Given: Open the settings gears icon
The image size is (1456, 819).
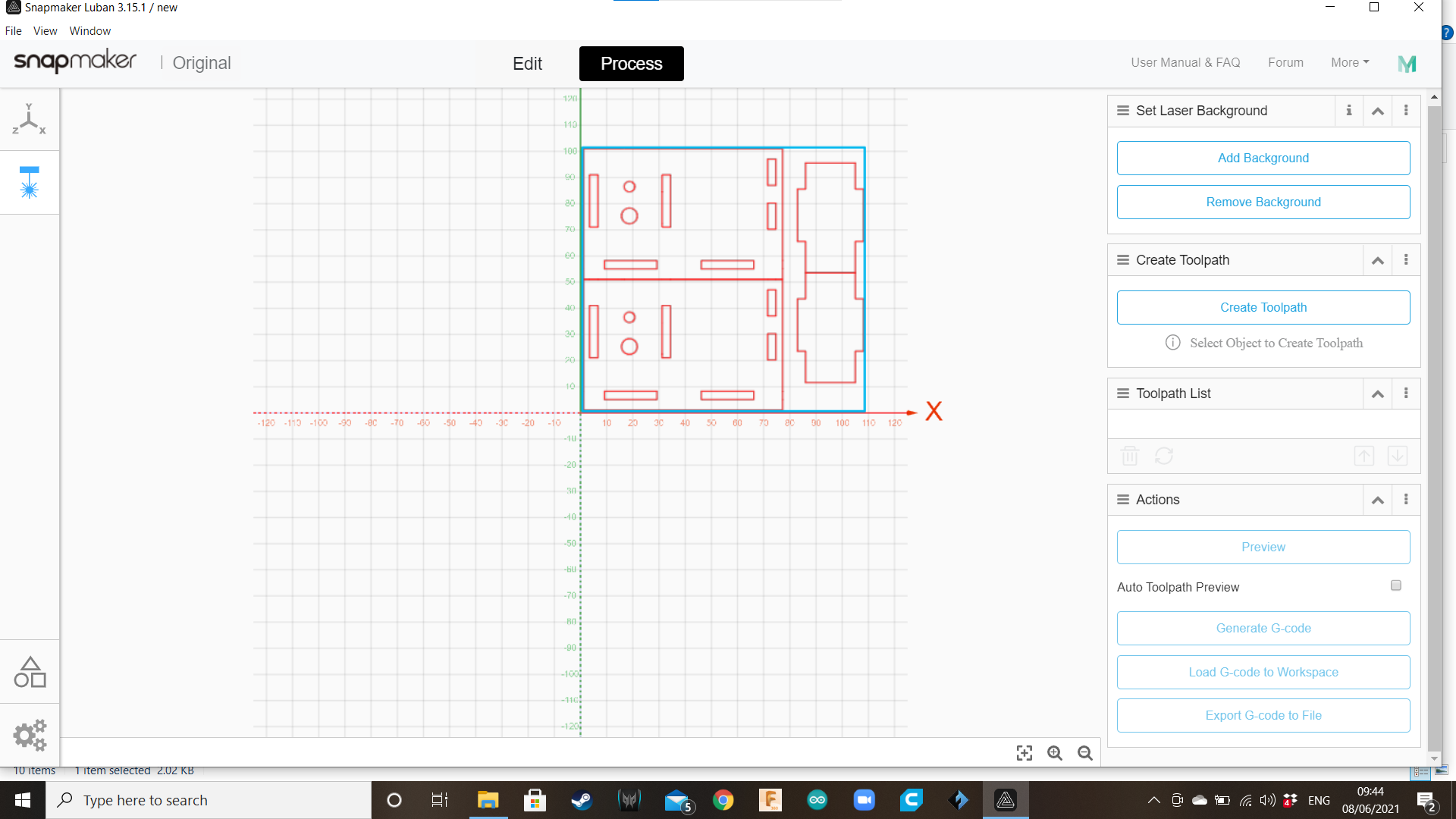Looking at the screenshot, I should (30, 735).
